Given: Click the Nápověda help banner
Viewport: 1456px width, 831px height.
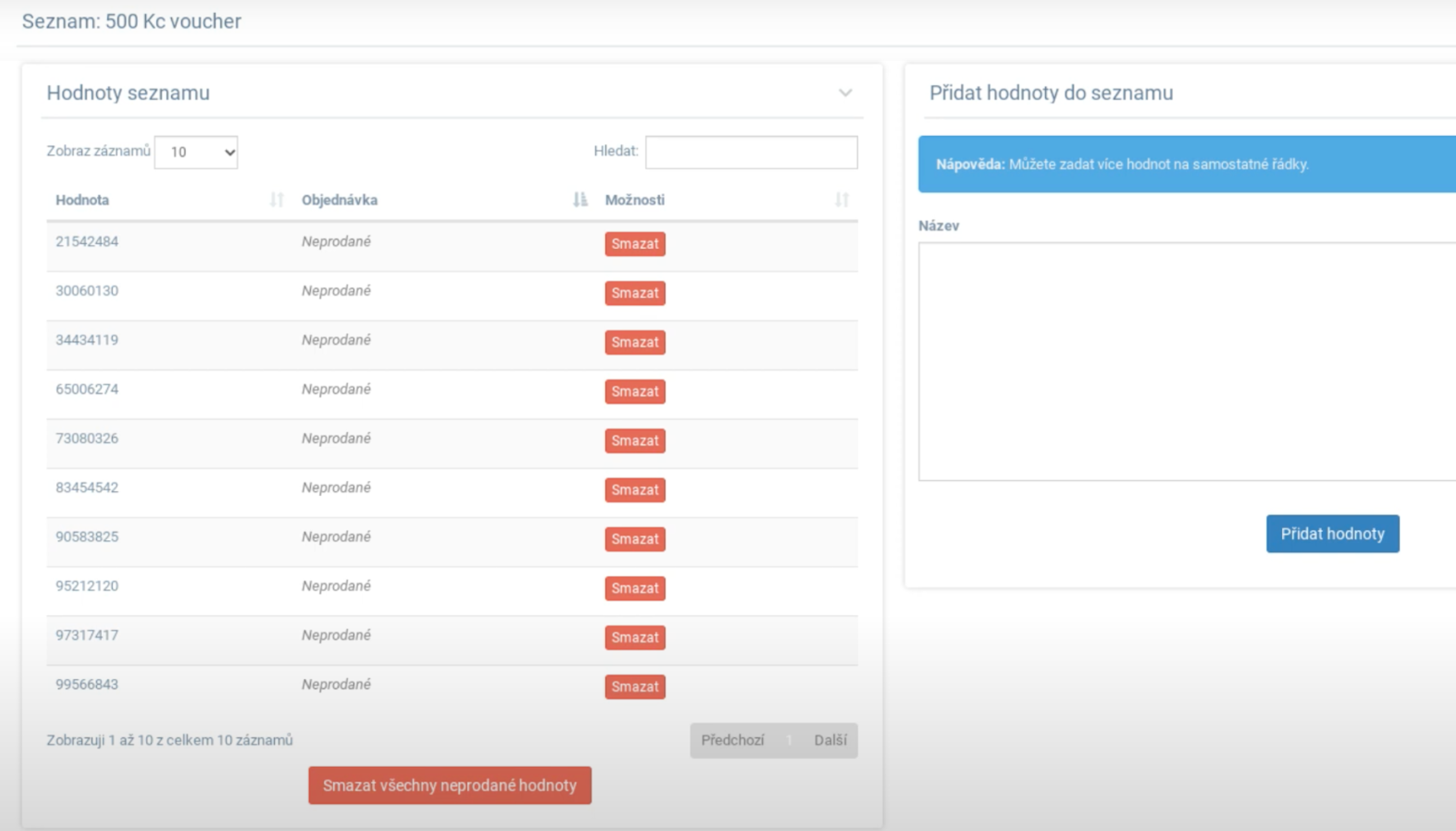Looking at the screenshot, I should coord(1187,164).
